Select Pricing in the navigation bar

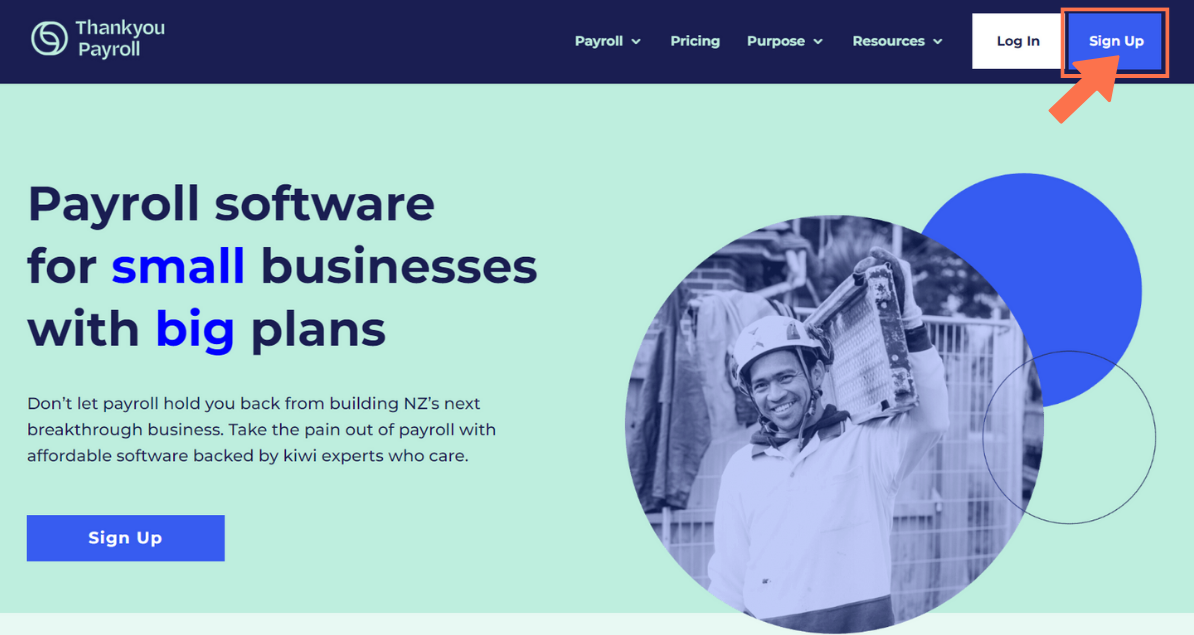point(695,41)
